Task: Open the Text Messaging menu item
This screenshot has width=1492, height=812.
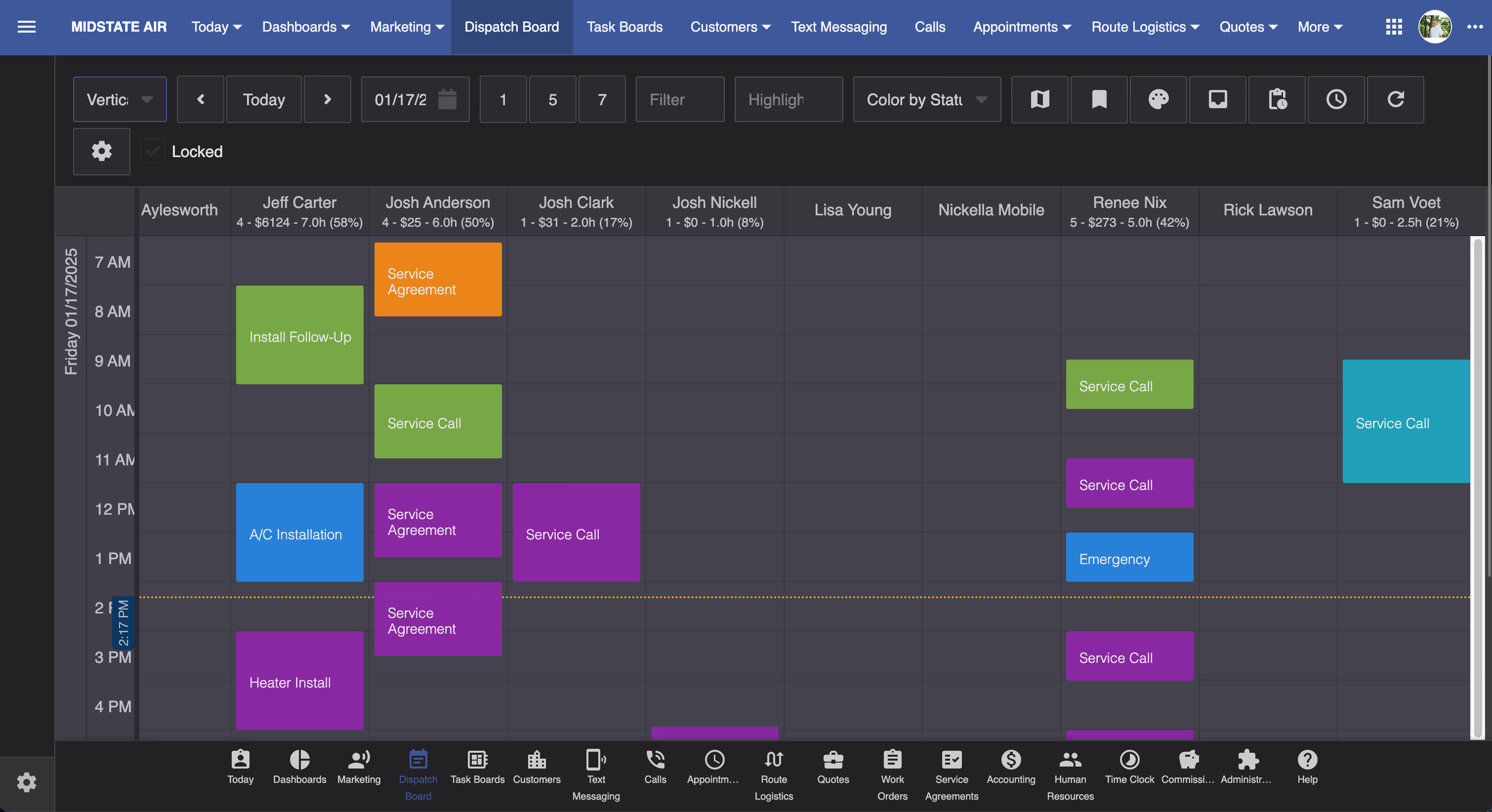Action: (x=838, y=27)
